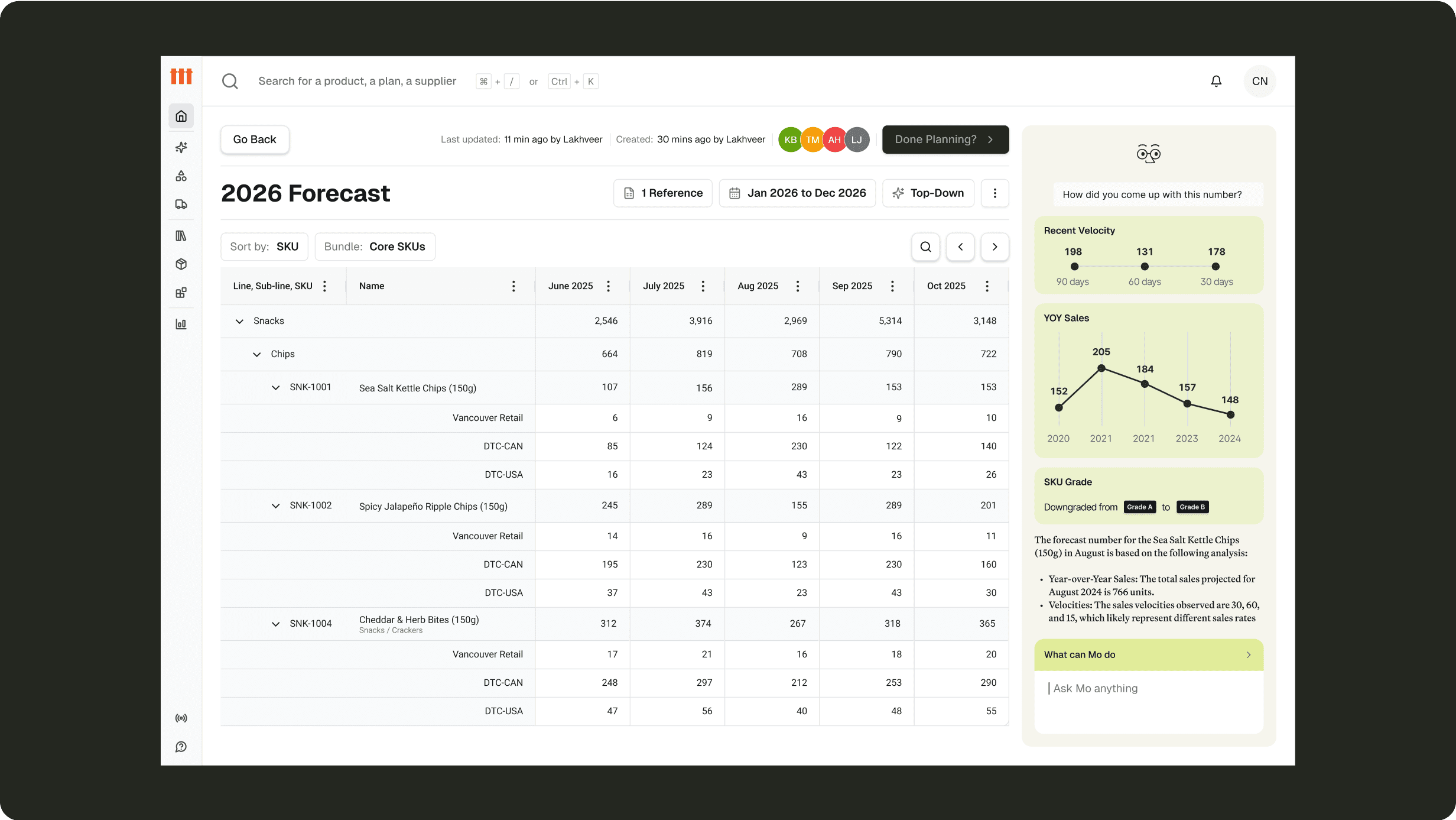Click the home icon in sidebar
This screenshot has height=820, width=1456.
[181, 116]
